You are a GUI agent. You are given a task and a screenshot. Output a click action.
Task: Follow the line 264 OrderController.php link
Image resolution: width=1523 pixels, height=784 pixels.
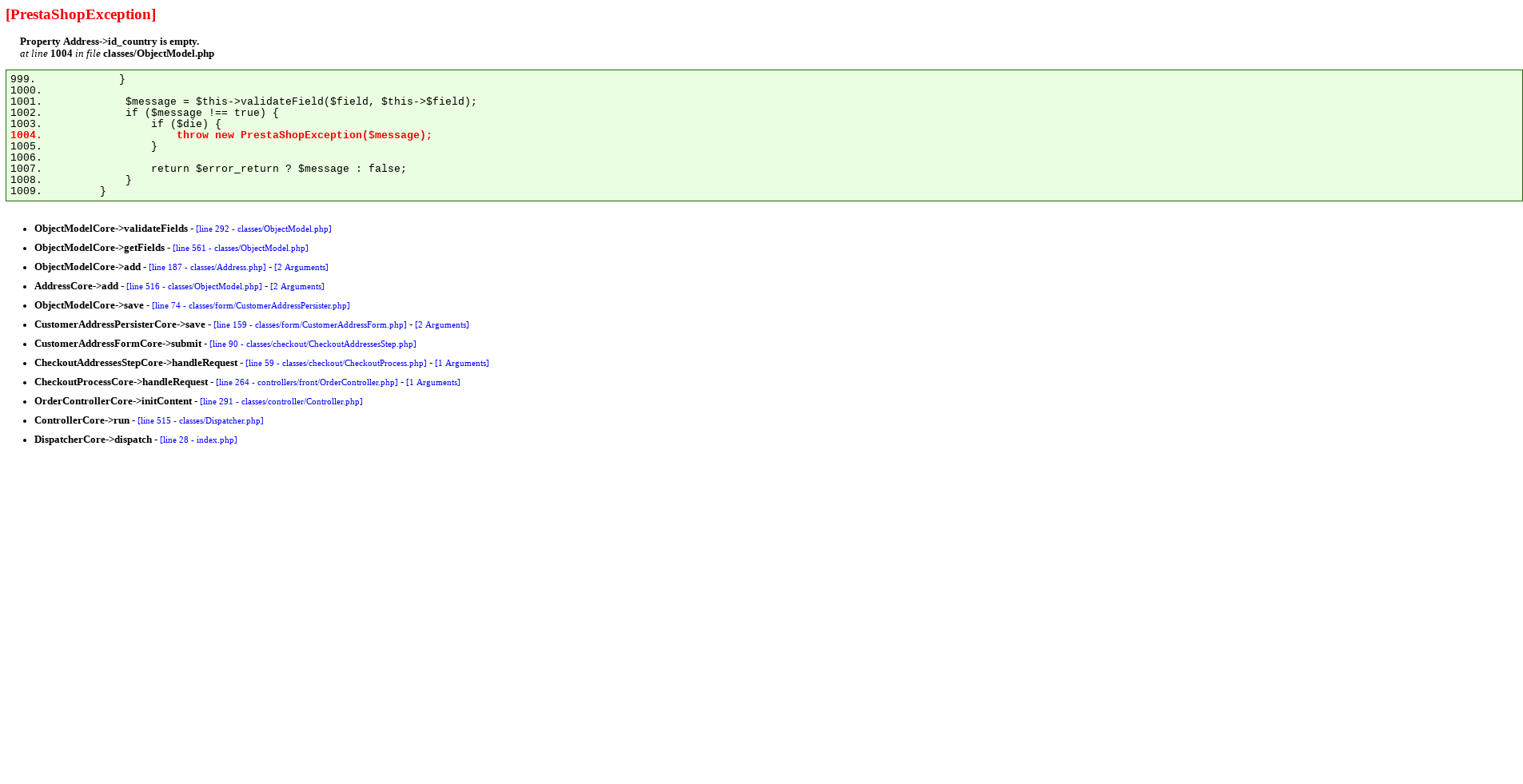point(307,383)
